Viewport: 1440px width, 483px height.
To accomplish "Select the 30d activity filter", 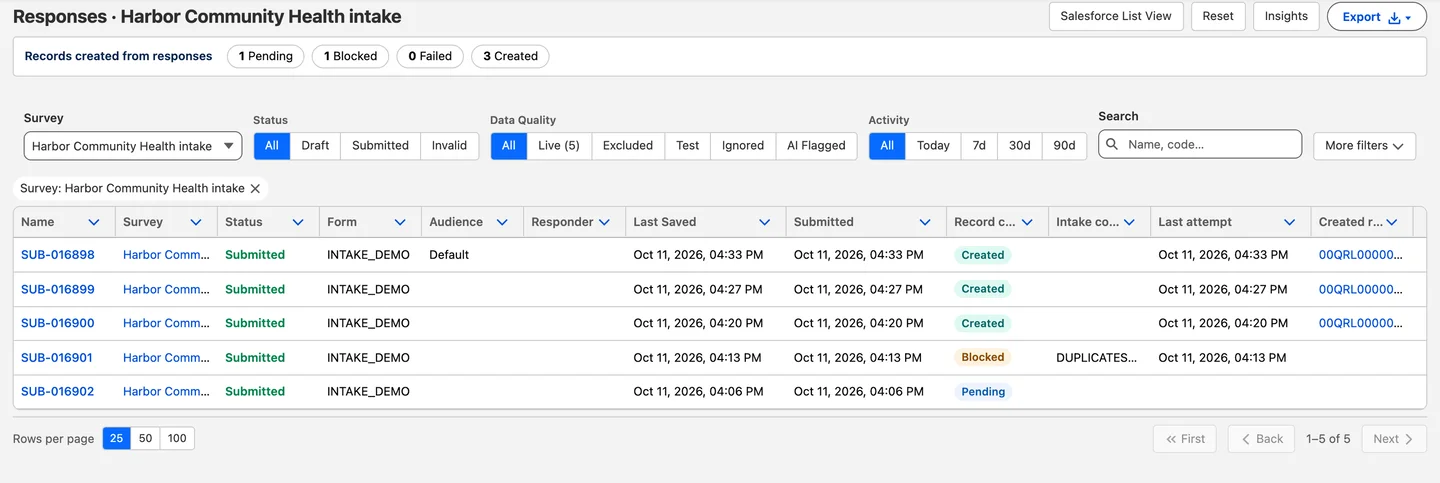I will tap(1019, 145).
